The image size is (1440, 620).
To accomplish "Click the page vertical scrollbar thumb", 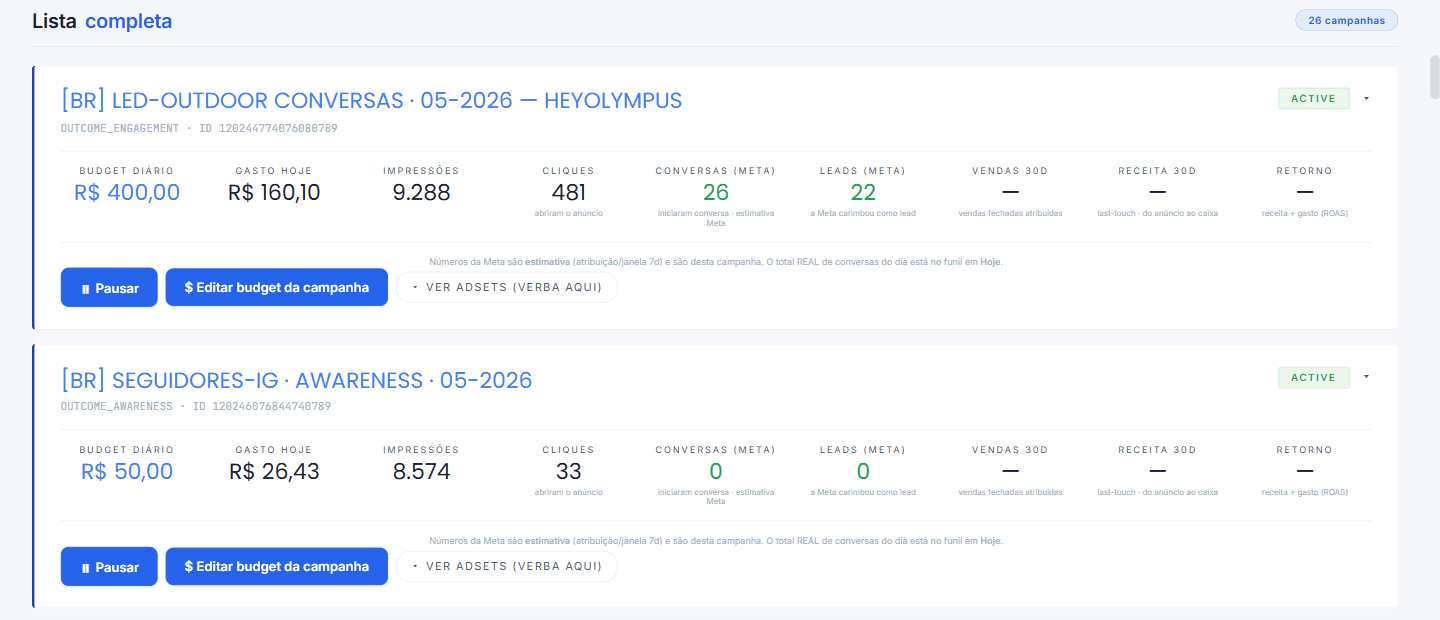I will [1434, 77].
